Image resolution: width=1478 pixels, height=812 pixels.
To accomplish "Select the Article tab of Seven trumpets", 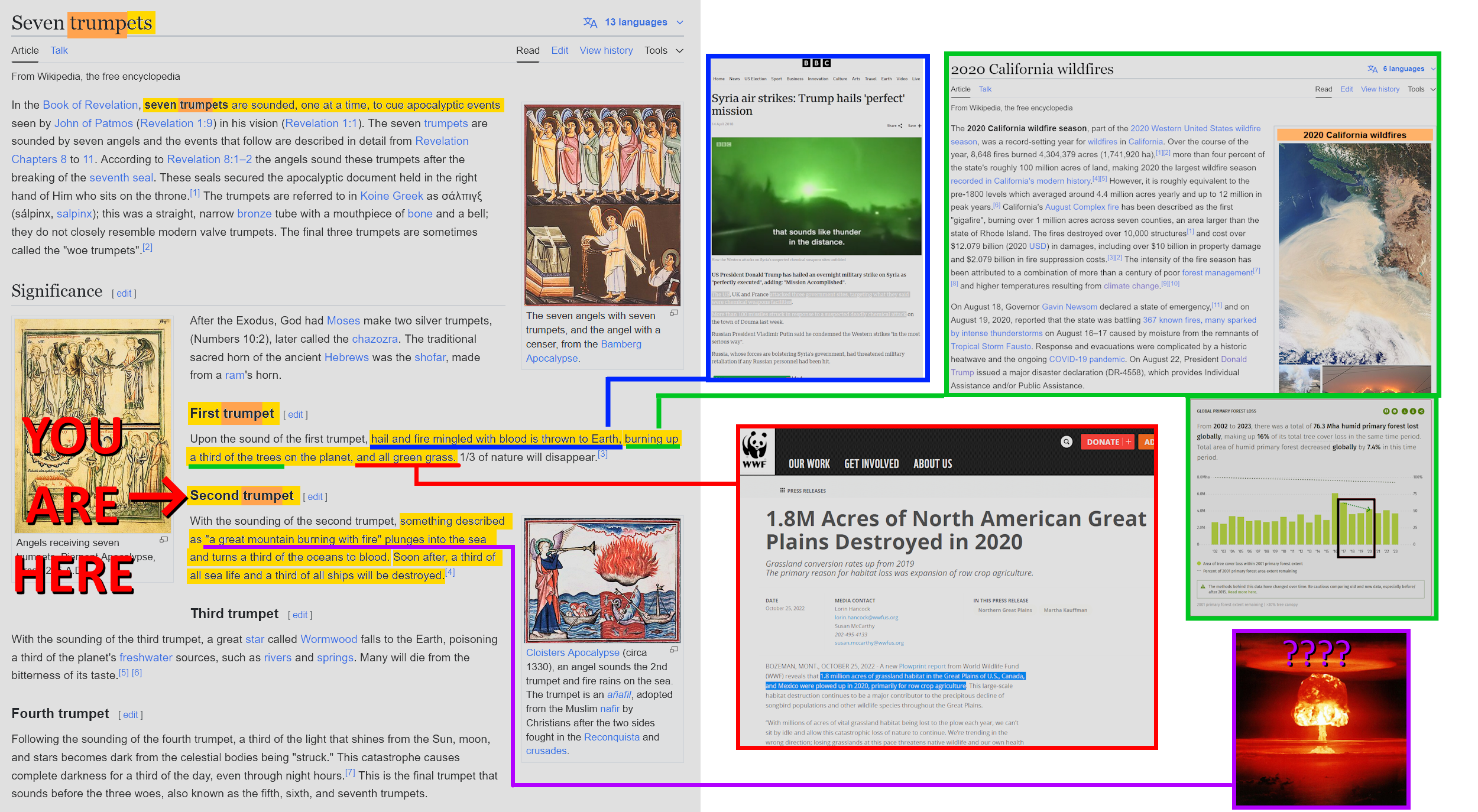I will click(x=25, y=51).
